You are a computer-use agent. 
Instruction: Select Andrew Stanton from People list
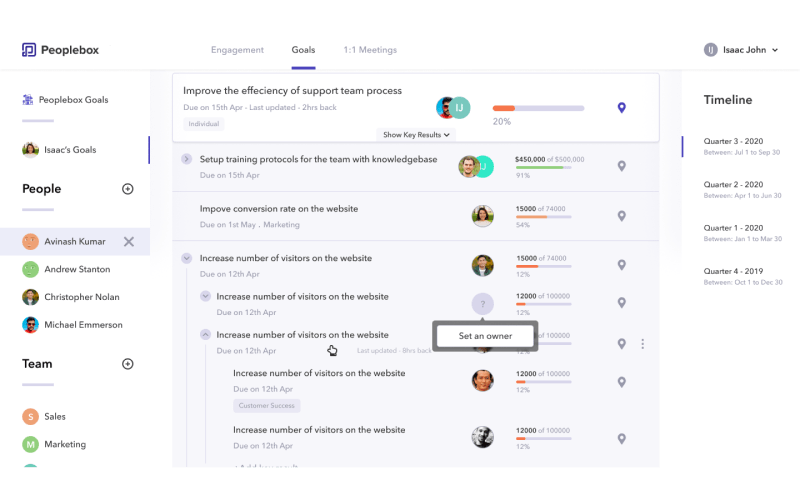[x=77, y=269]
